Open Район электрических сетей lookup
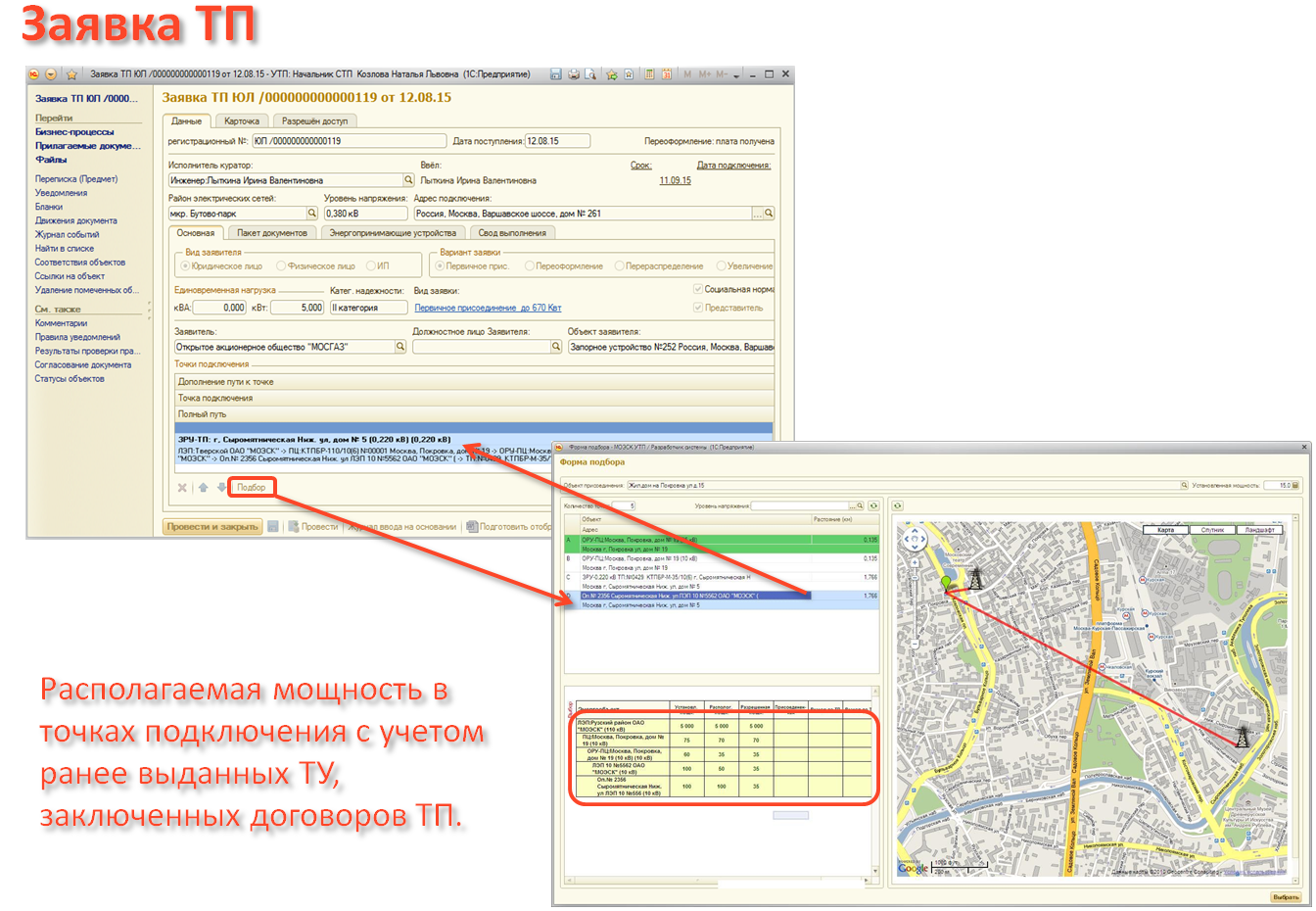The image size is (1316, 911). click(x=313, y=214)
